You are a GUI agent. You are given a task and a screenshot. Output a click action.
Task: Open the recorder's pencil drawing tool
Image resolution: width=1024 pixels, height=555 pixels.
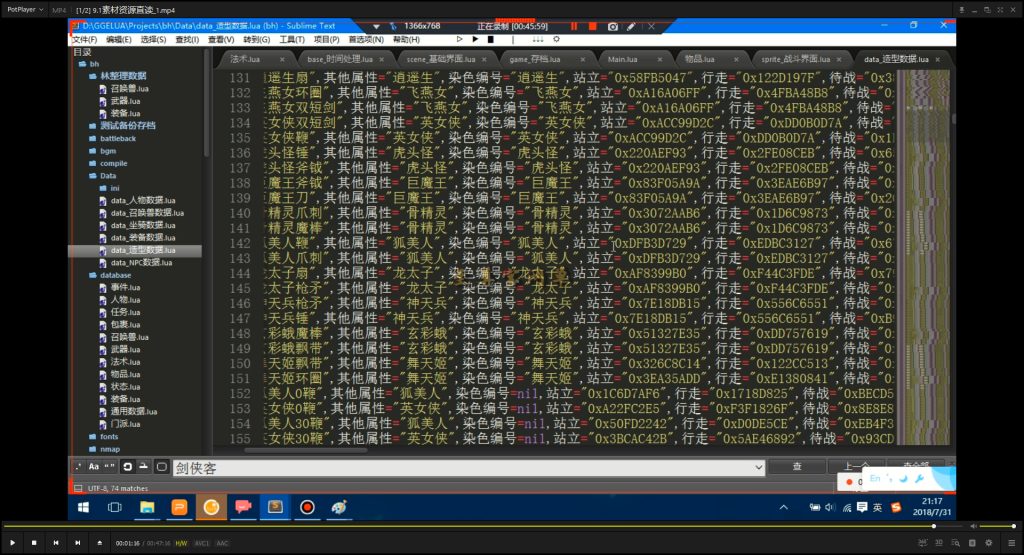click(x=632, y=27)
